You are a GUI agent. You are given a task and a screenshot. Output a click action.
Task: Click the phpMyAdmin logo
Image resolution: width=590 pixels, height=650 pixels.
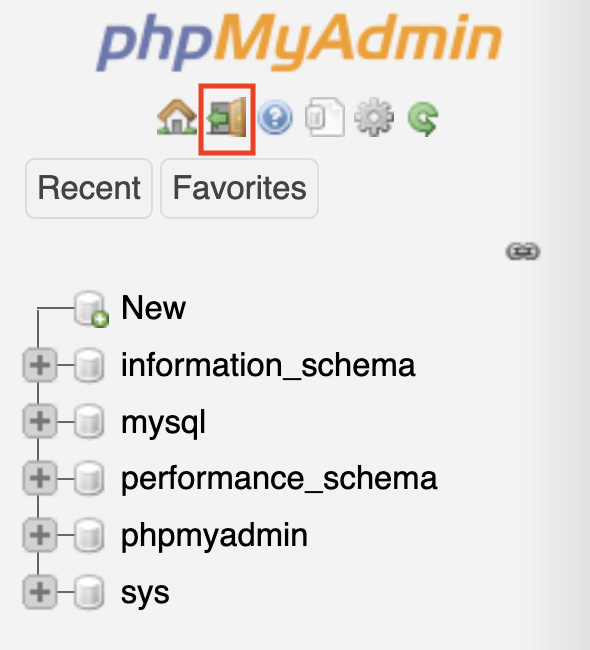[x=299, y=42]
